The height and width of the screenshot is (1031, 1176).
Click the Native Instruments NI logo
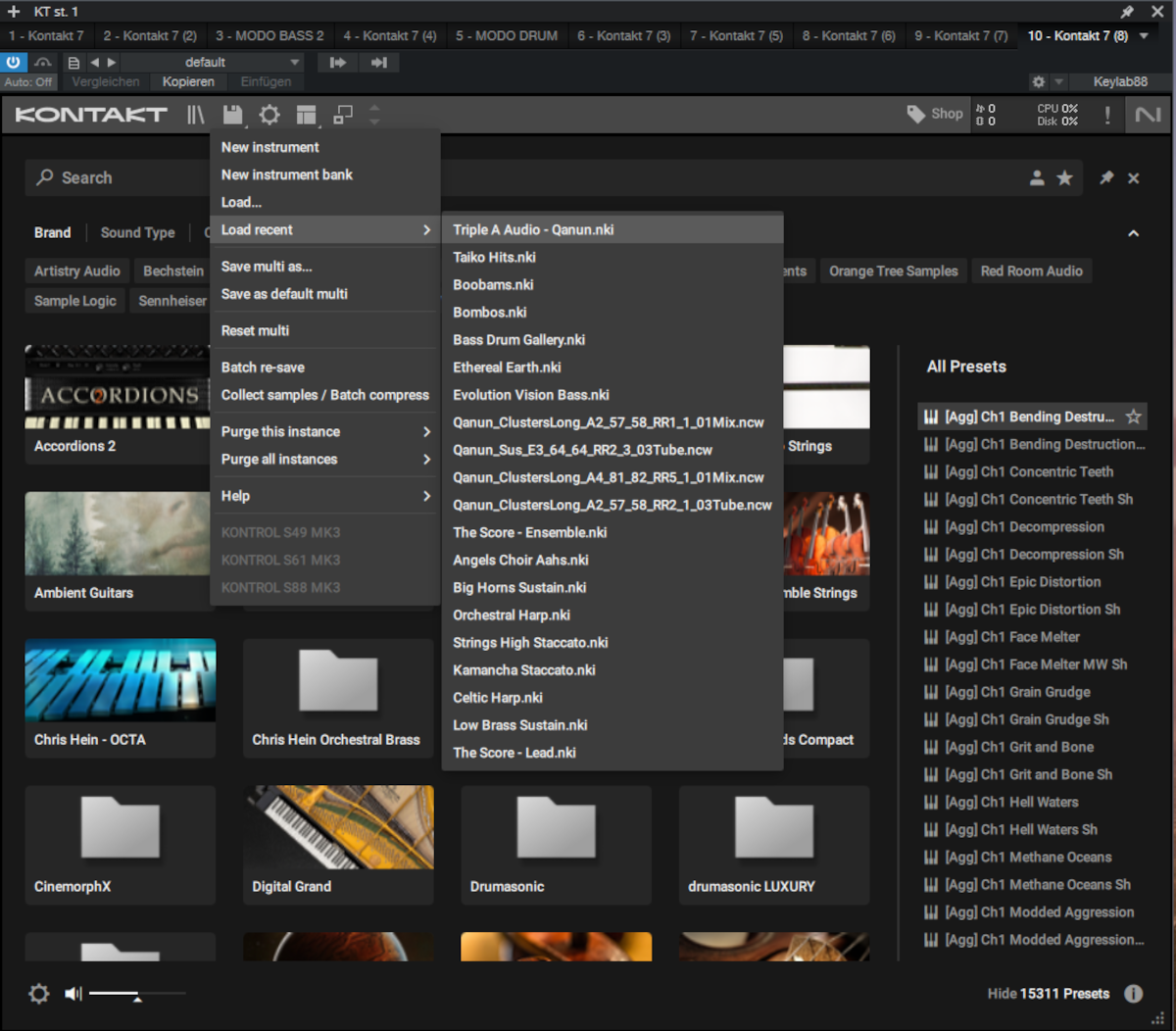click(x=1148, y=115)
